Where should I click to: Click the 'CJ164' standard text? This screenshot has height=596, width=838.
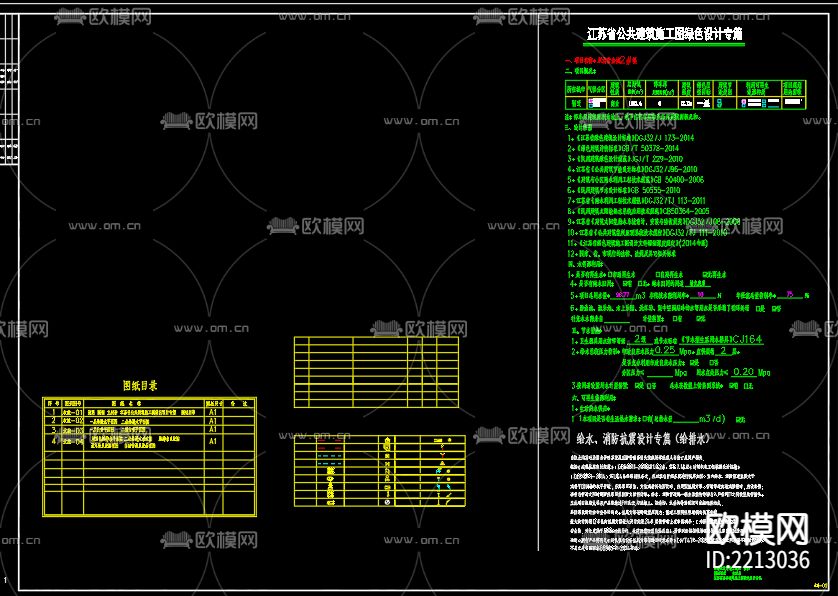pos(747,339)
